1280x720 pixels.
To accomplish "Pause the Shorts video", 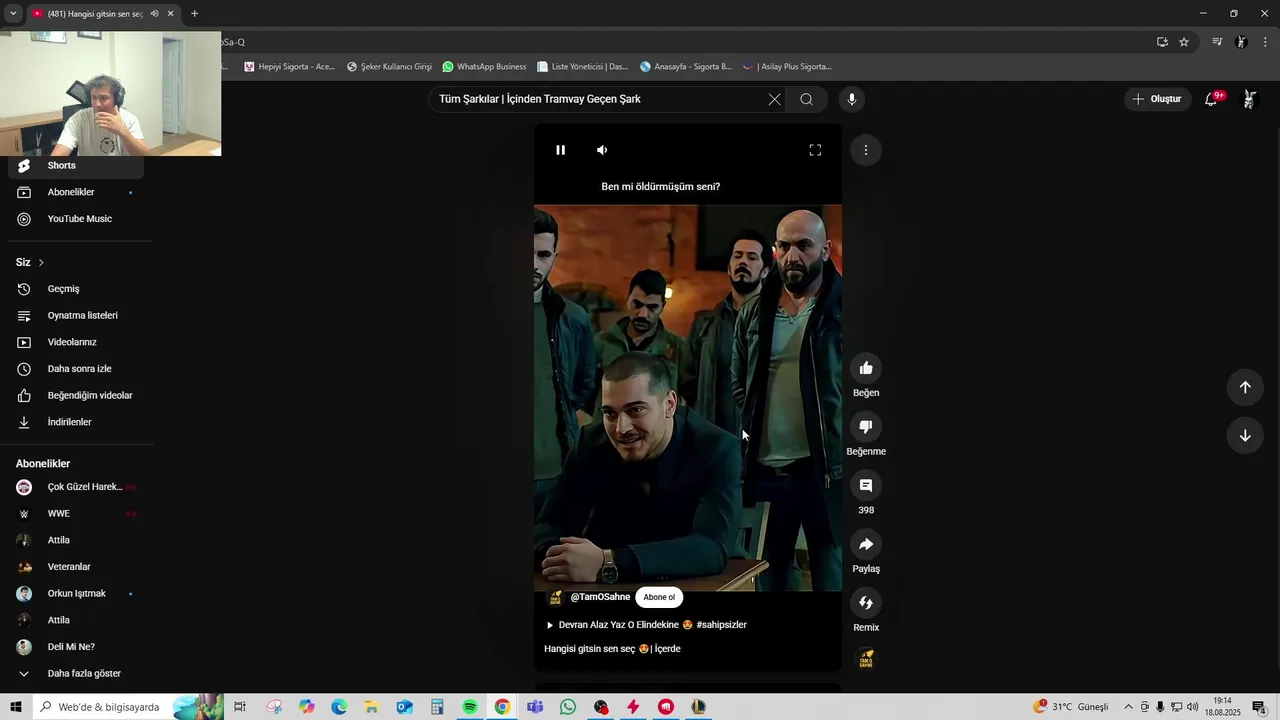I will click(x=560, y=150).
